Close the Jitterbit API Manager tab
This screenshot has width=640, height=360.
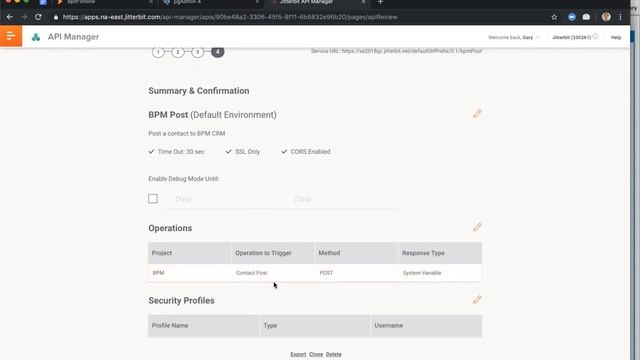[x=363, y=2]
